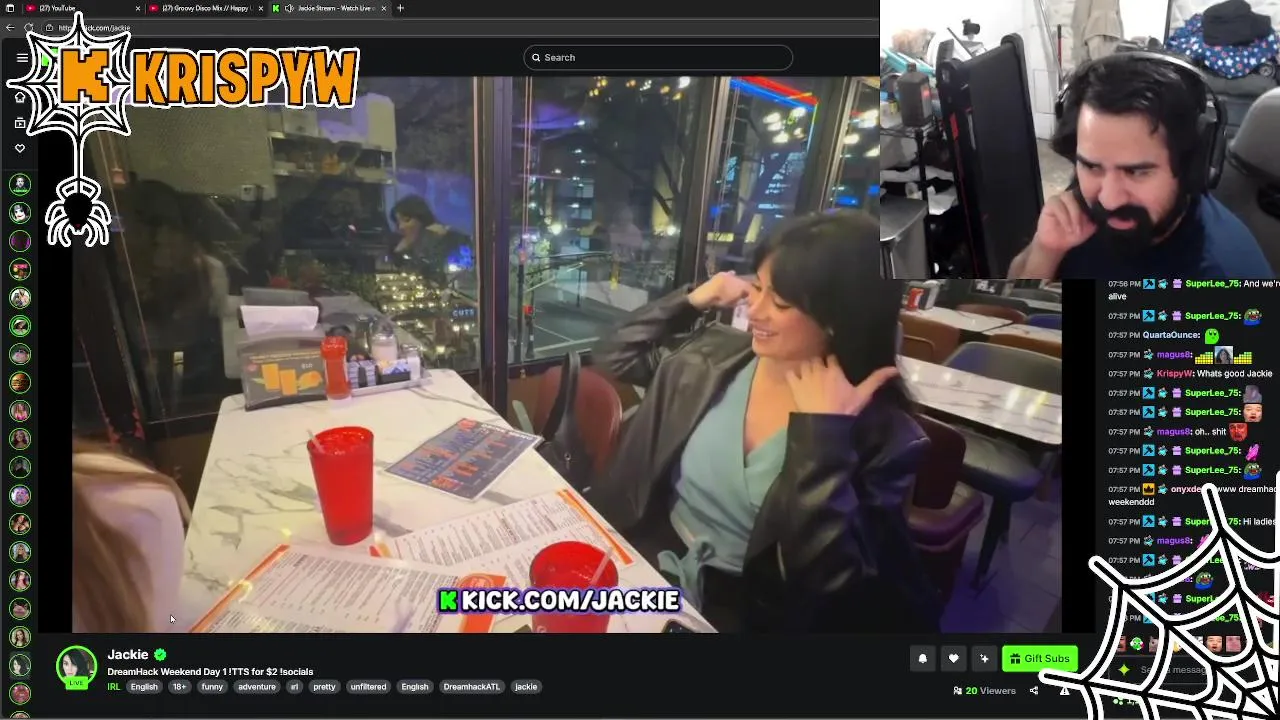1280x720 pixels.
Task: Open the magnifier icon in the search bar
Action: pos(536,57)
